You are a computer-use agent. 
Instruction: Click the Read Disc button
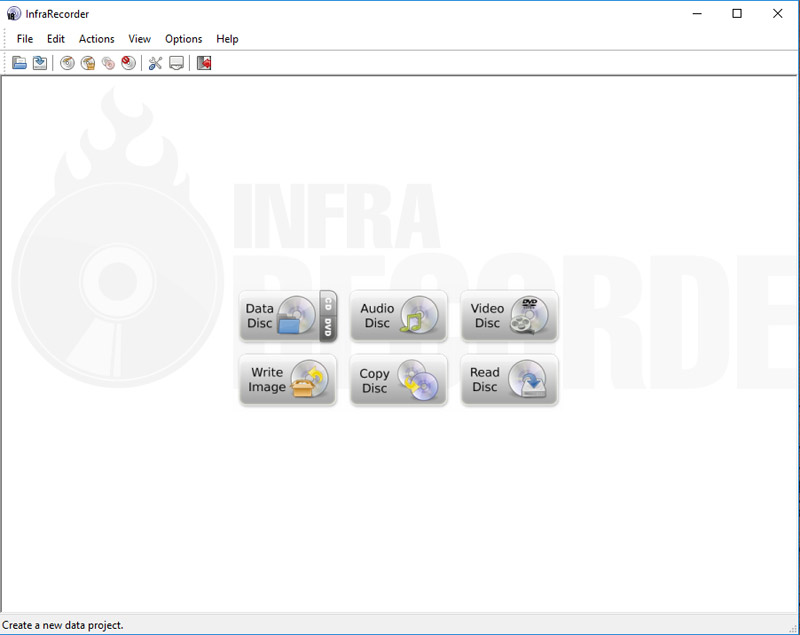(x=509, y=380)
